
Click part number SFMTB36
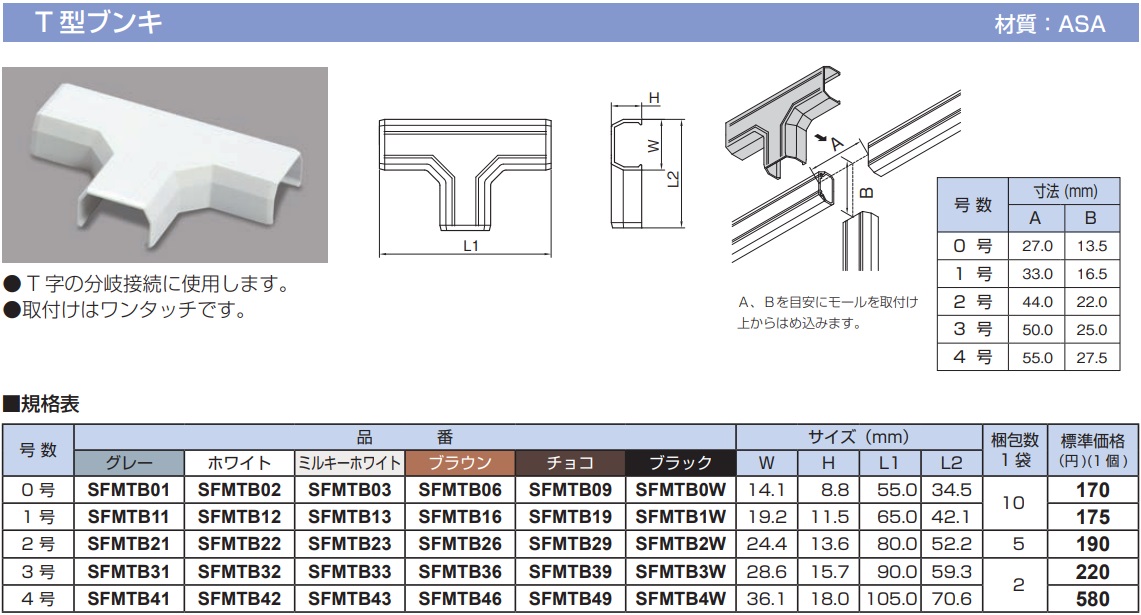[459, 572]
